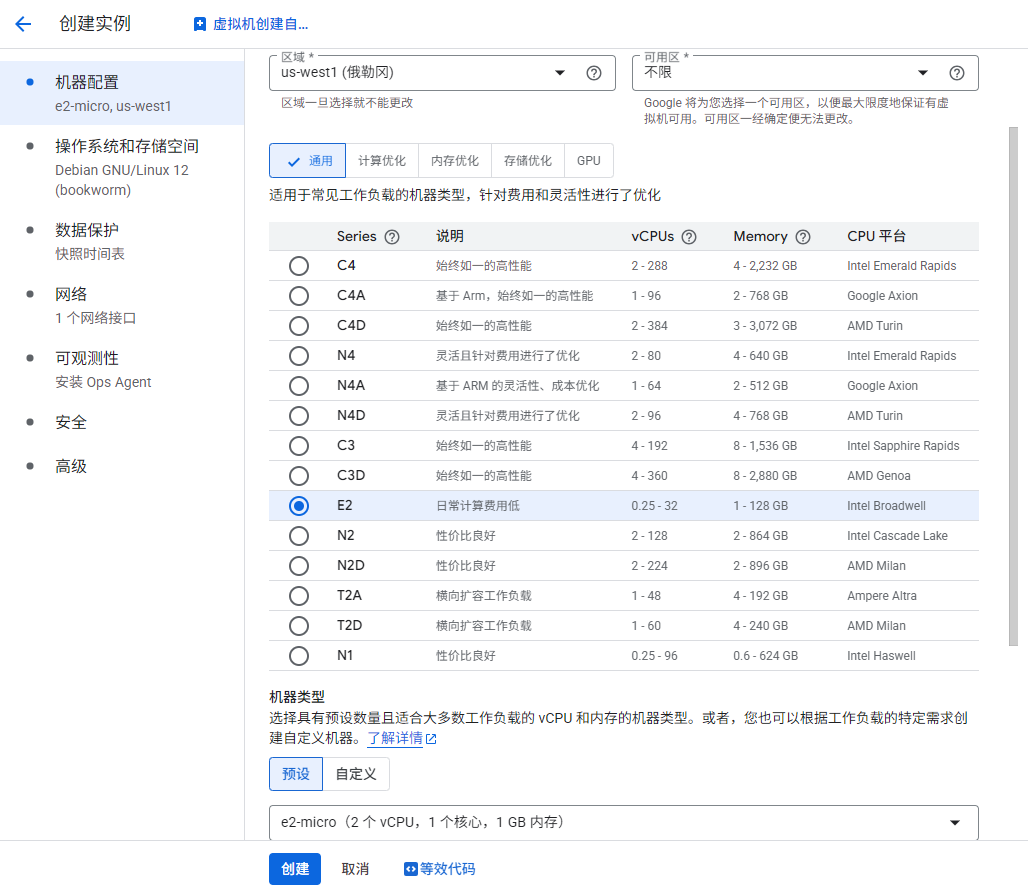This screenshot has height=885, width=1028.
Task: Switch to the 计算优化 tab
Action: pyautogui.click(x=382, y=161)
